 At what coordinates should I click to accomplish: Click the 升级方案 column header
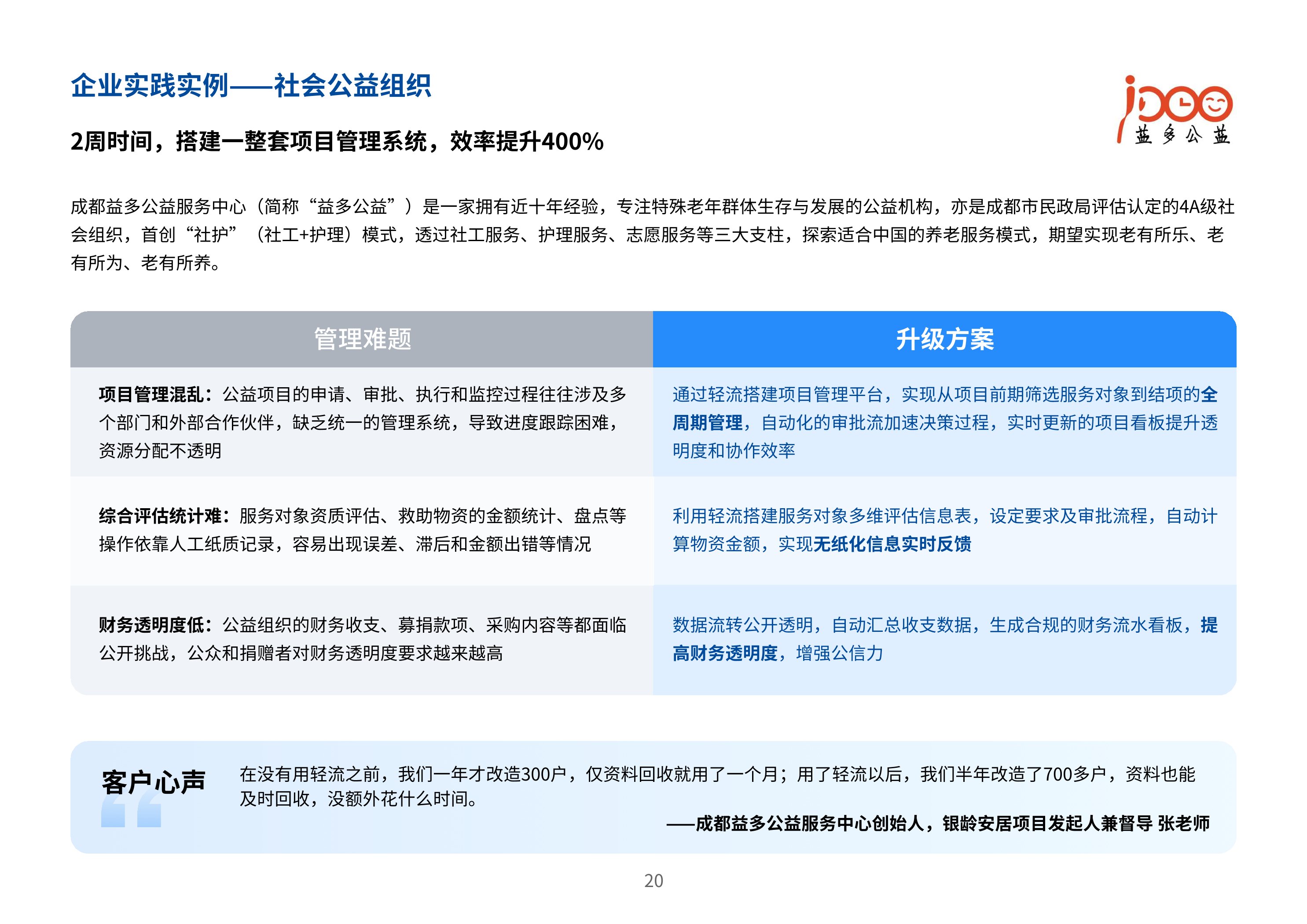944,339
